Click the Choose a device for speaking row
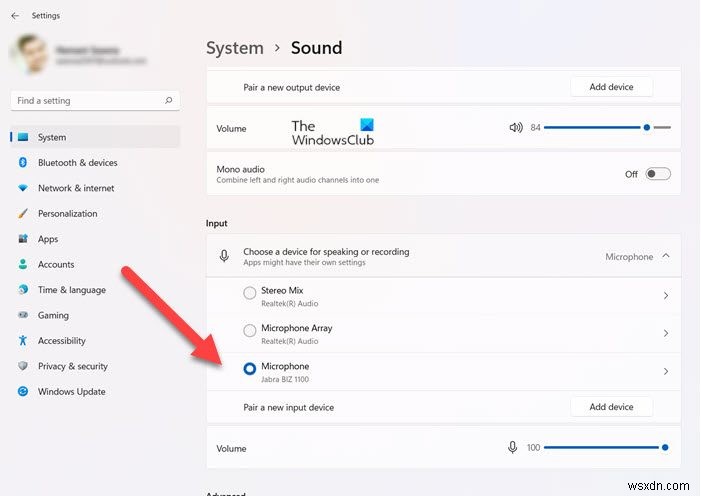Image resolution: width=701 pixels, height=496 pixels. tap(443, 256)
